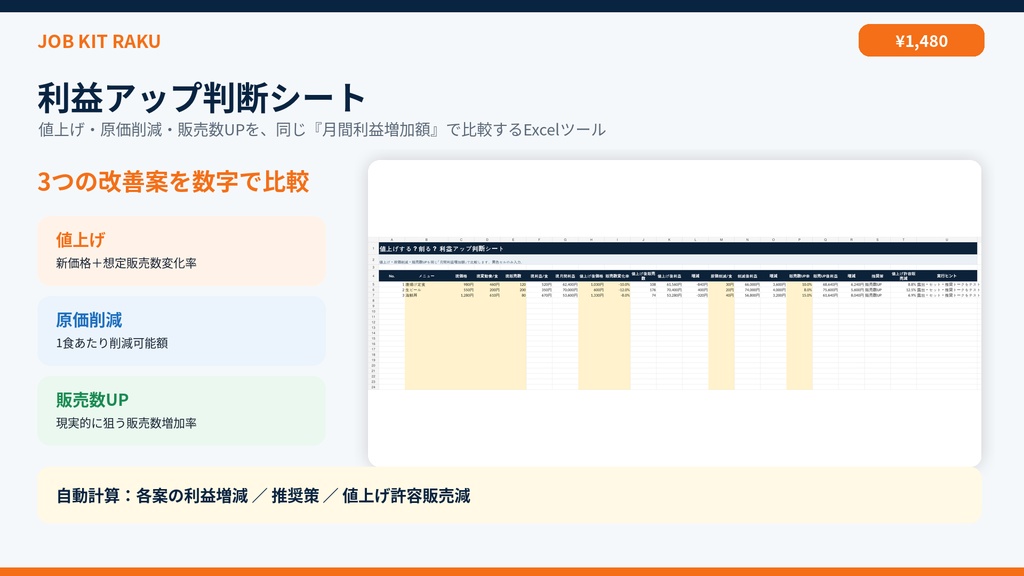Click the subtitle mentioning Excelツール
The image size is (1024, 576).
tap(322, 129)
